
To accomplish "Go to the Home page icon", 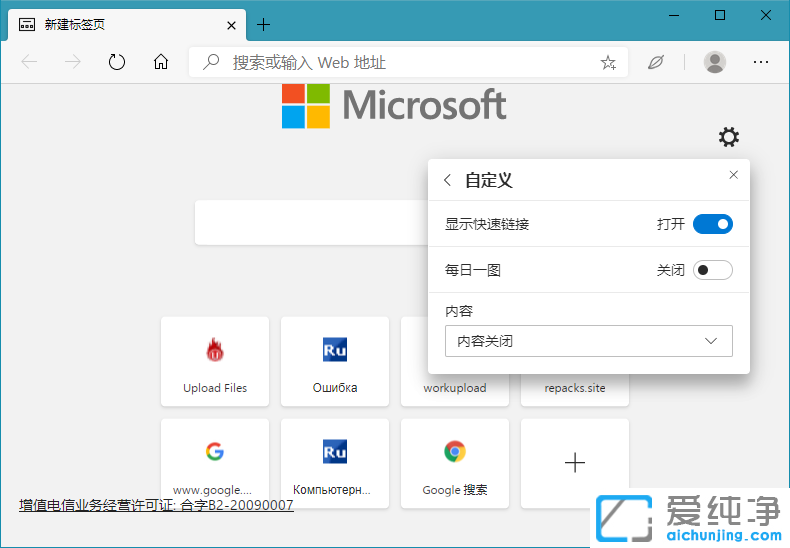I will pyautogui.click(x=161, y=62).
